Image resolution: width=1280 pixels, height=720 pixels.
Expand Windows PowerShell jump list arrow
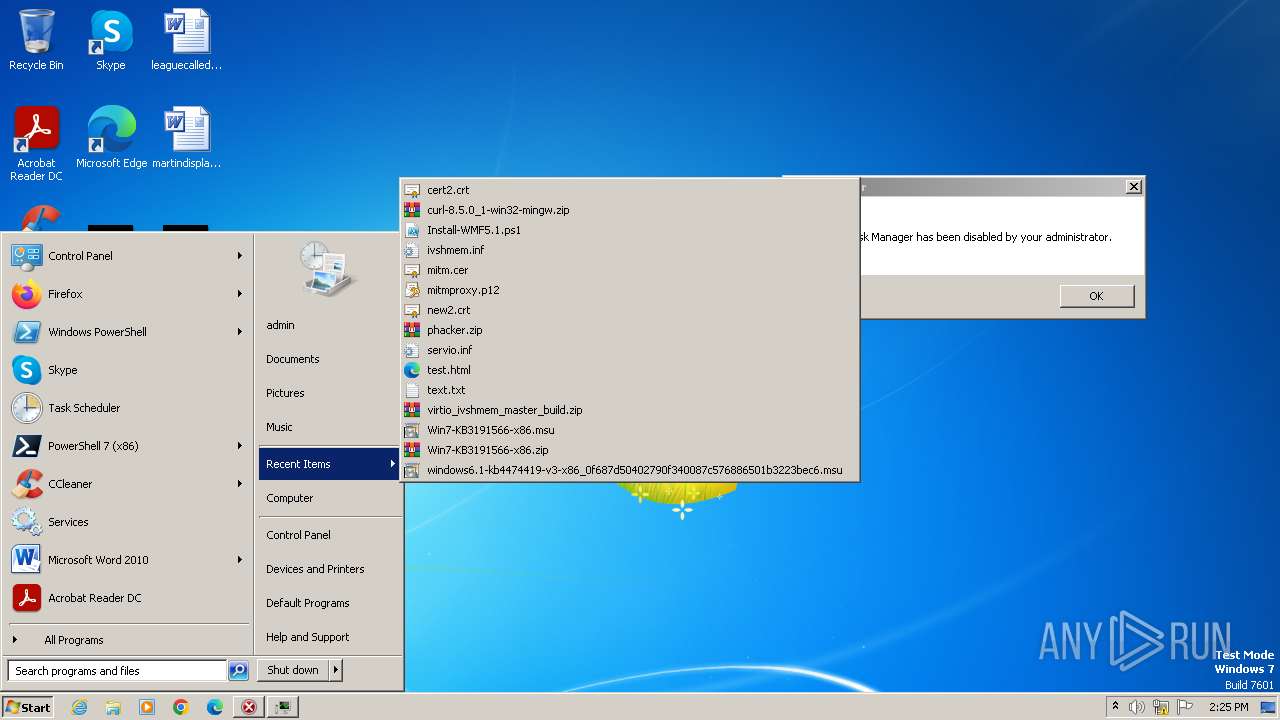240,332
